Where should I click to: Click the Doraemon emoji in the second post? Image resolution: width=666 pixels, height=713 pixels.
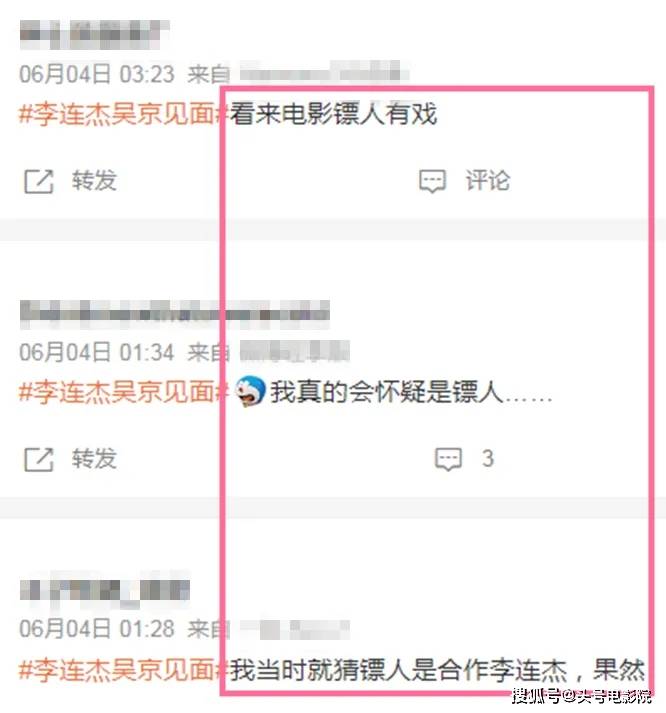[250, 391]
